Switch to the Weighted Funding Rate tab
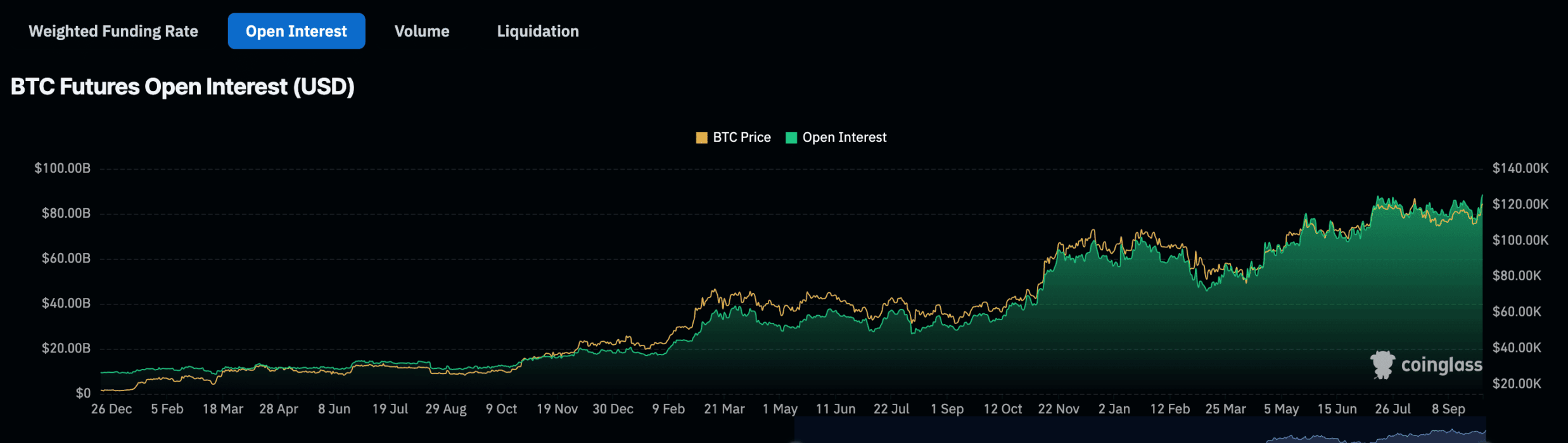The image size is (1568, 443). coord(113,31)
